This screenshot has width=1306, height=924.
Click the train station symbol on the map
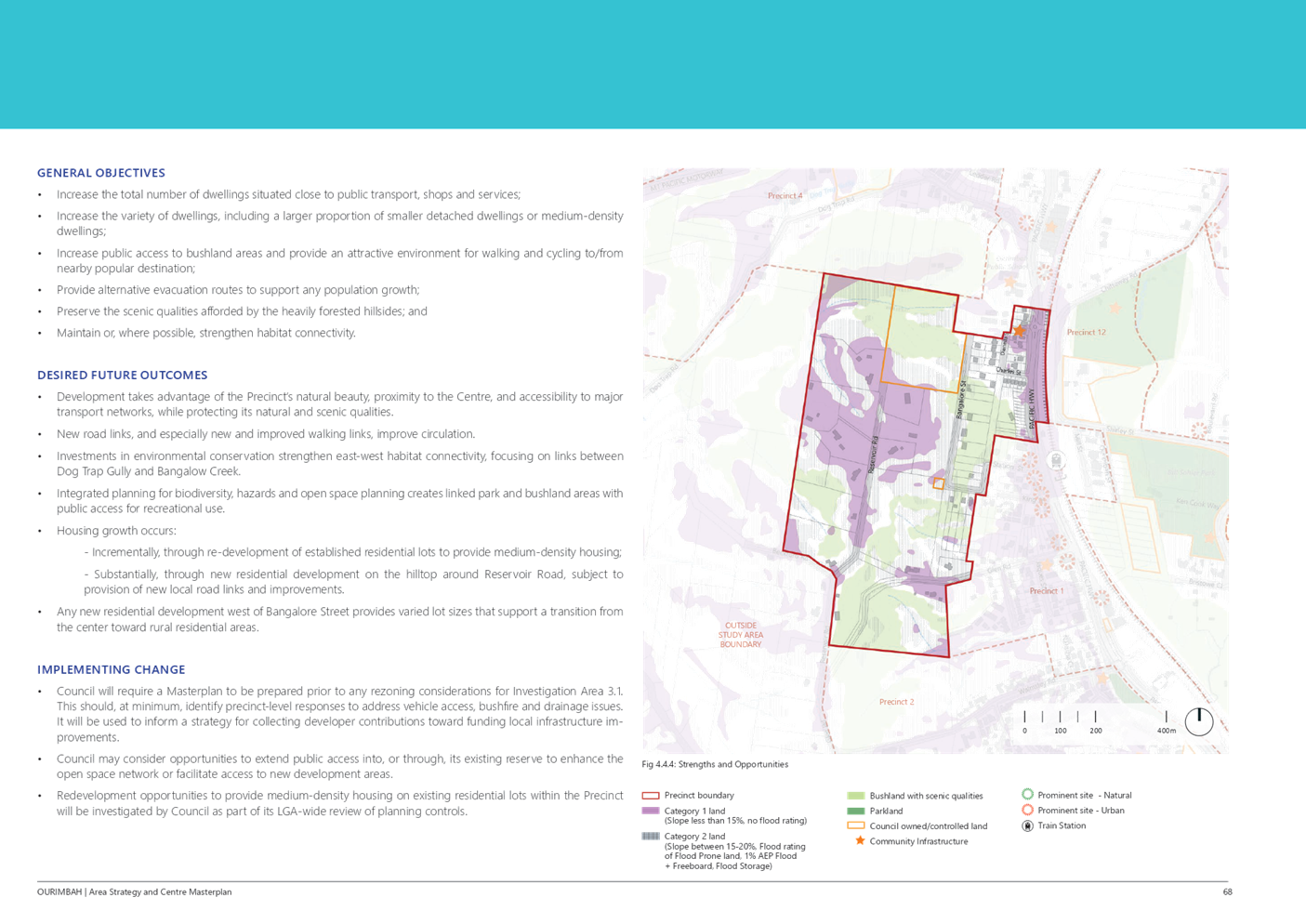[1056, 460]
